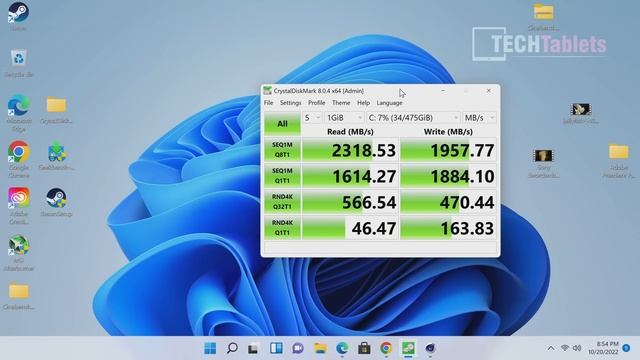Open the test count dropdown showing 5
The image size is (640, 360).
tap(312, 118)
